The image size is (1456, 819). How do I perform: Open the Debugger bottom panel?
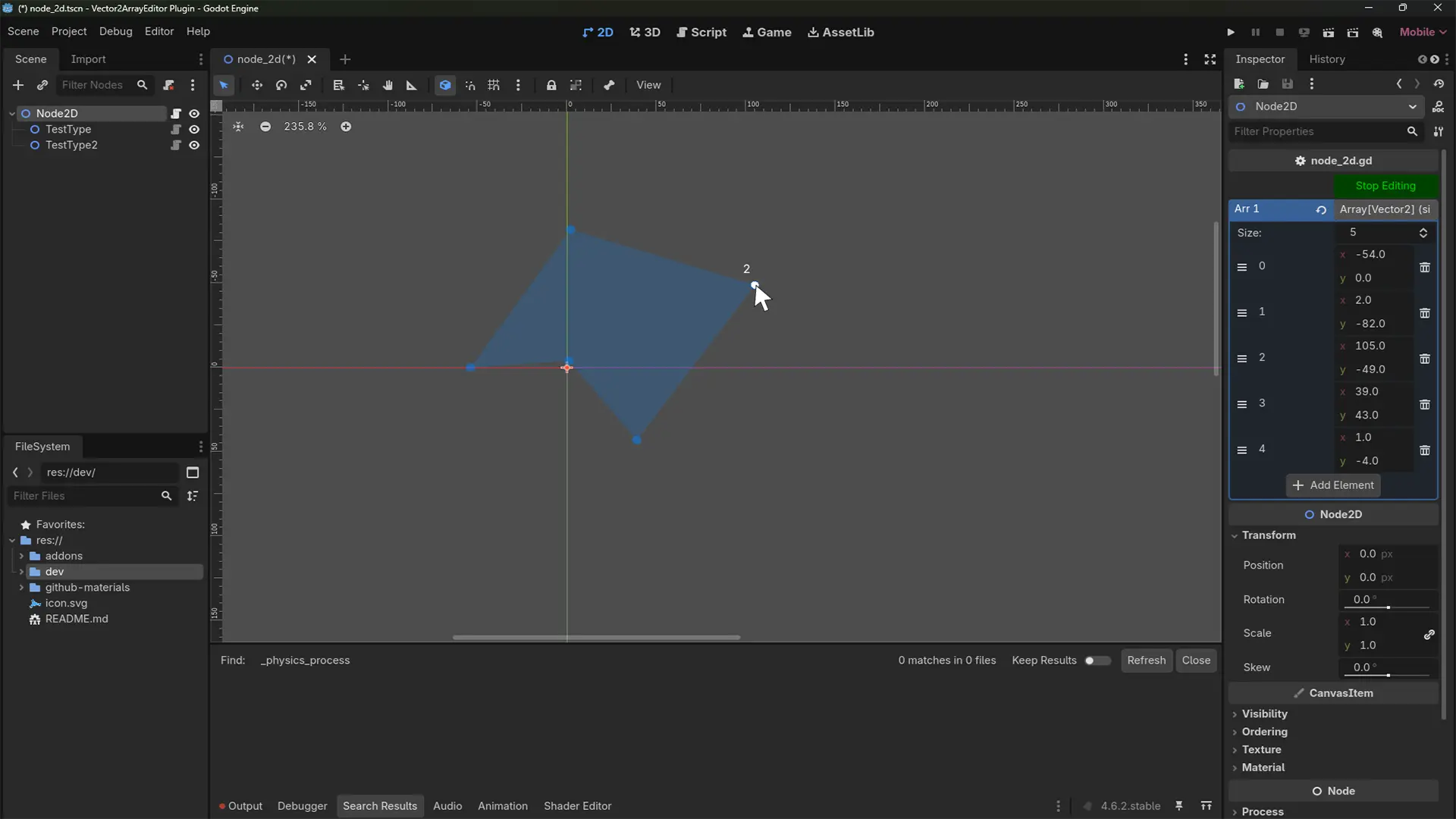302,806
